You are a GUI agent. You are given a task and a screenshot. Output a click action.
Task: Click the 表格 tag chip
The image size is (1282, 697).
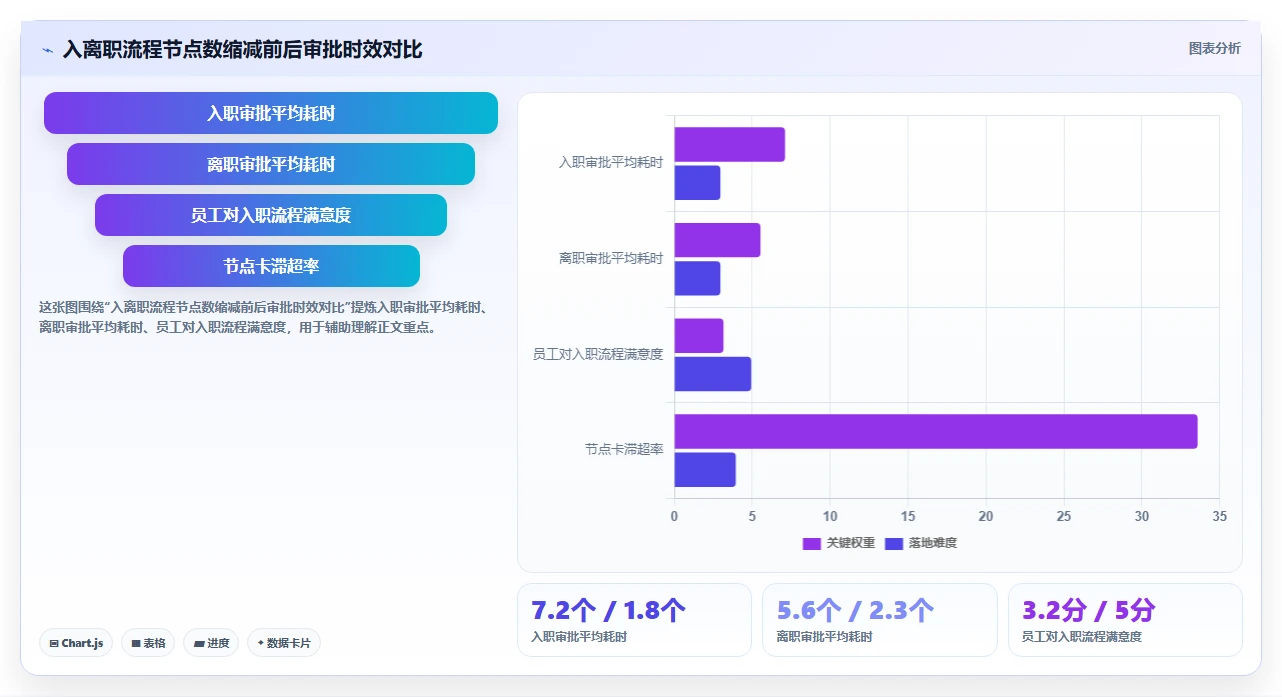click(x=148, y=643)
